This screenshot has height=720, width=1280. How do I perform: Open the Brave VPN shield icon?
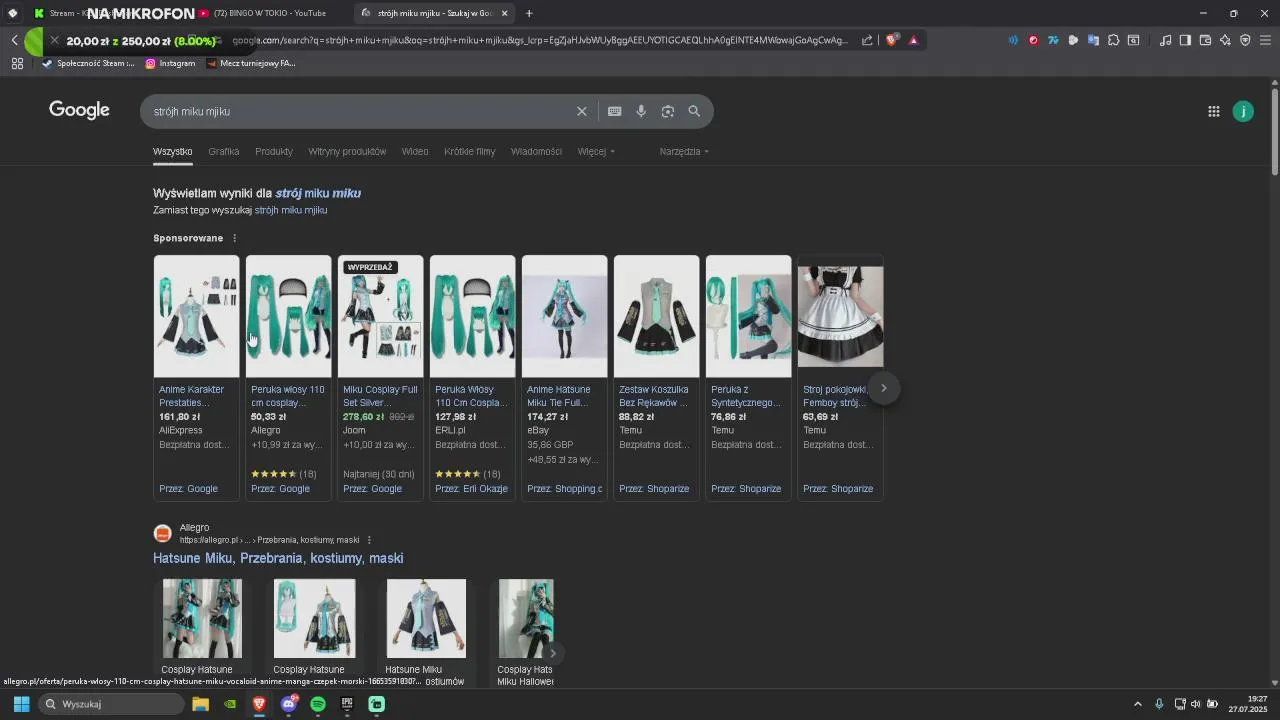[1245, 40]
